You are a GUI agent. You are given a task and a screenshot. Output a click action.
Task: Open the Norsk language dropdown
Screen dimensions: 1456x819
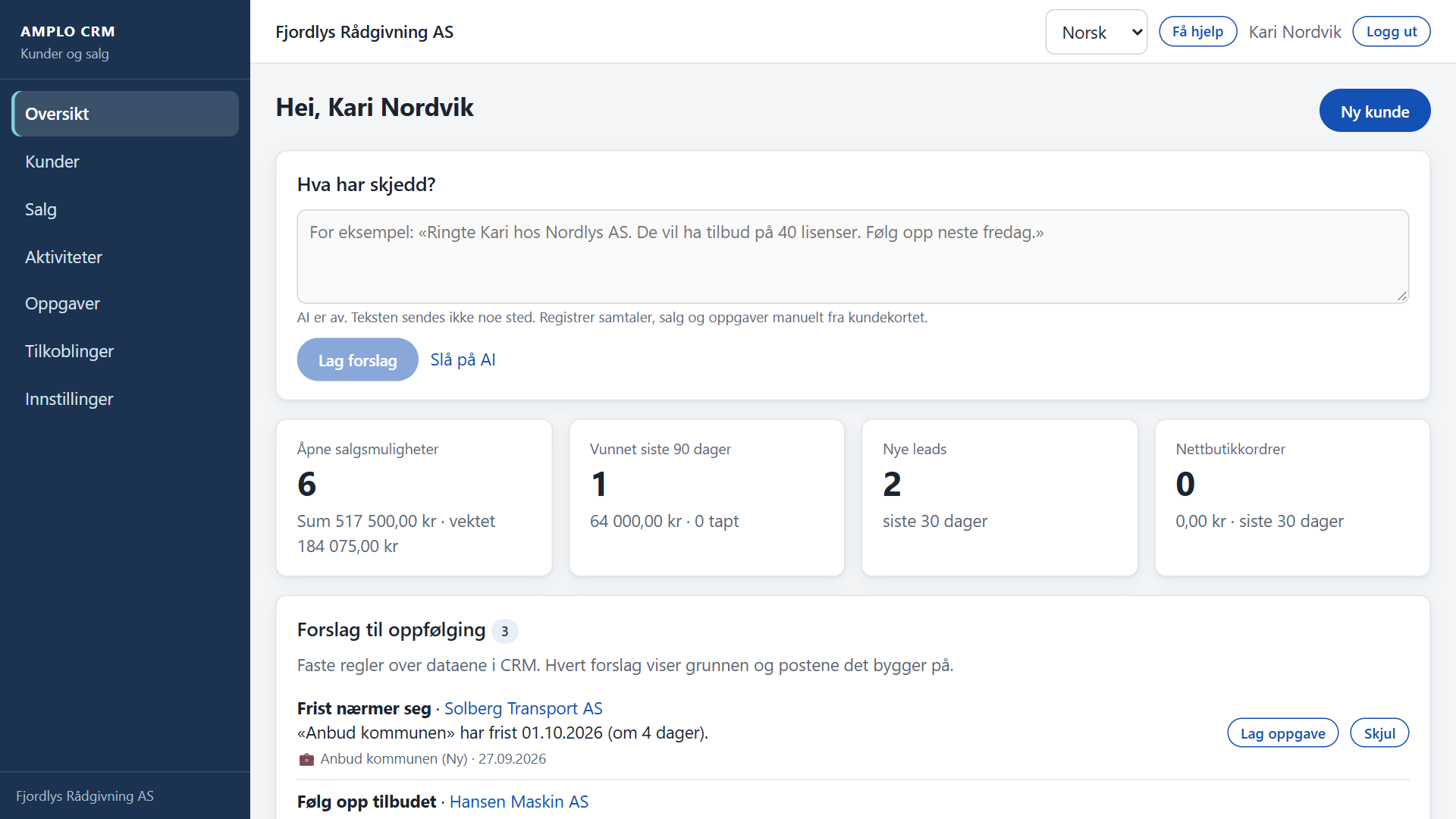click(x=1096, y=32)
